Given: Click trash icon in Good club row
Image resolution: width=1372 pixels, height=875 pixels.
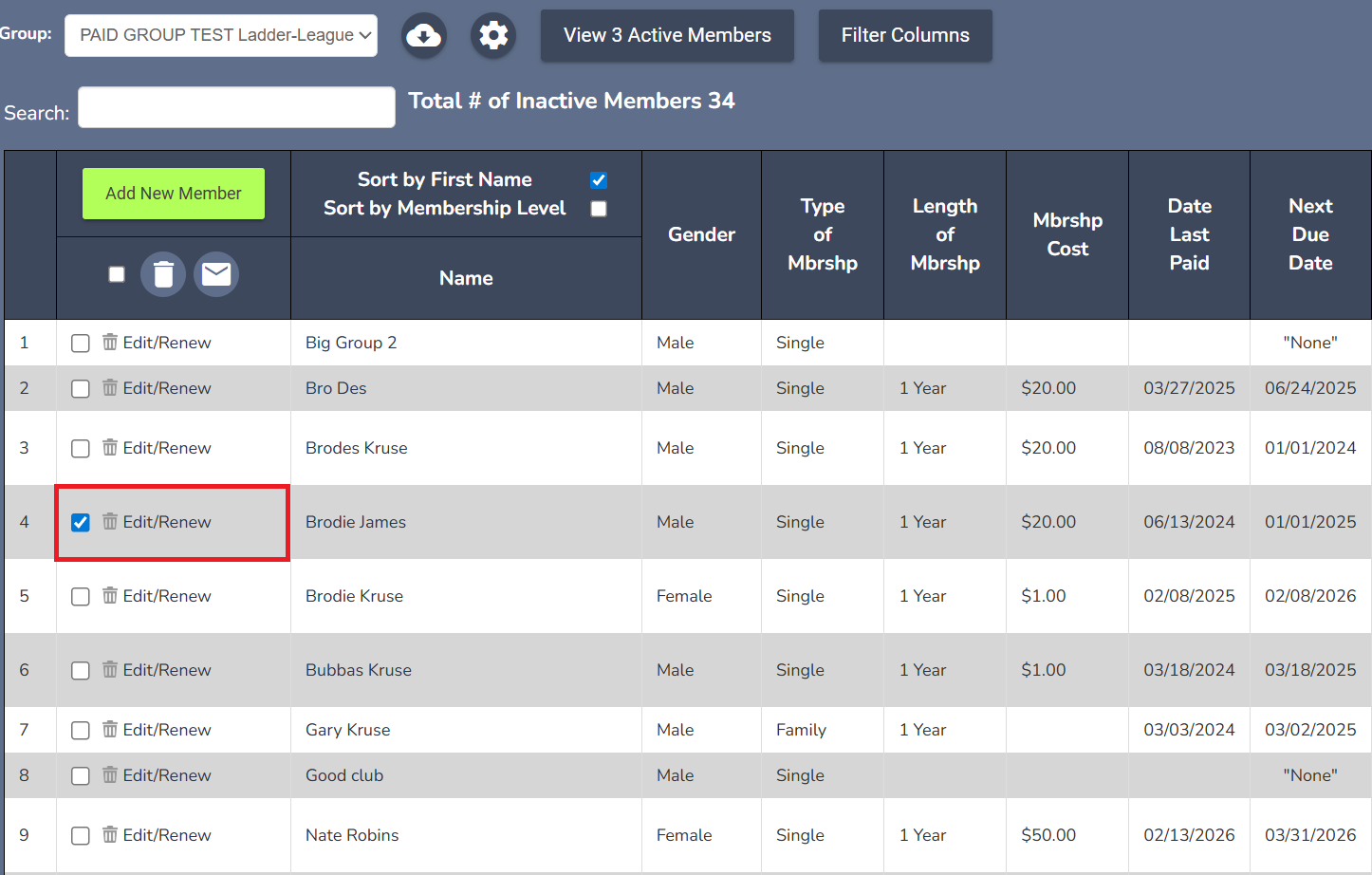Looking at the screenshot, I should point(110,774).
